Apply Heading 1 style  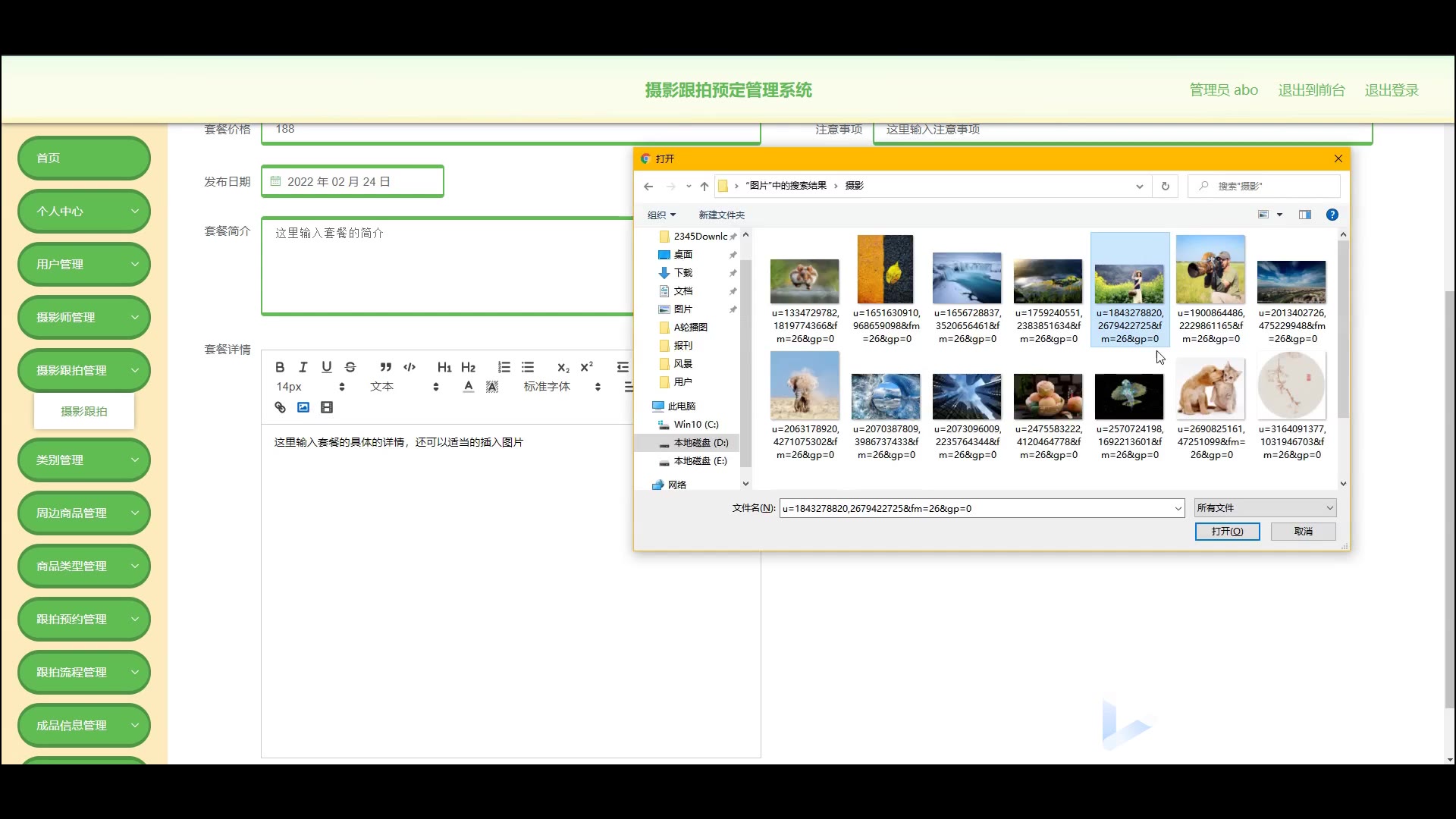click(444, 367)
